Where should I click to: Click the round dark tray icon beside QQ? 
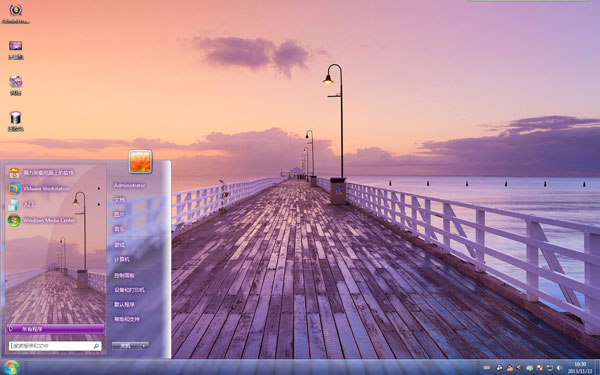coord(499,367)
